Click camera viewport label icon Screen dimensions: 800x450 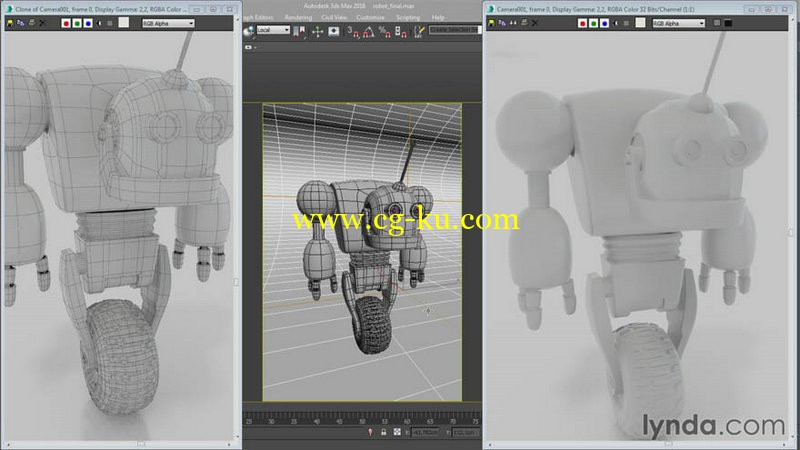[248, 47]
